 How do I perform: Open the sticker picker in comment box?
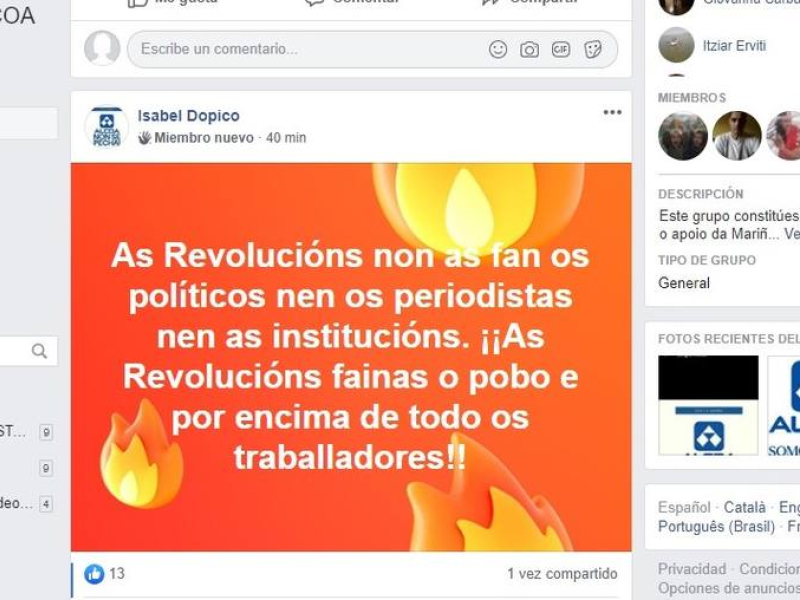(592, 49)
